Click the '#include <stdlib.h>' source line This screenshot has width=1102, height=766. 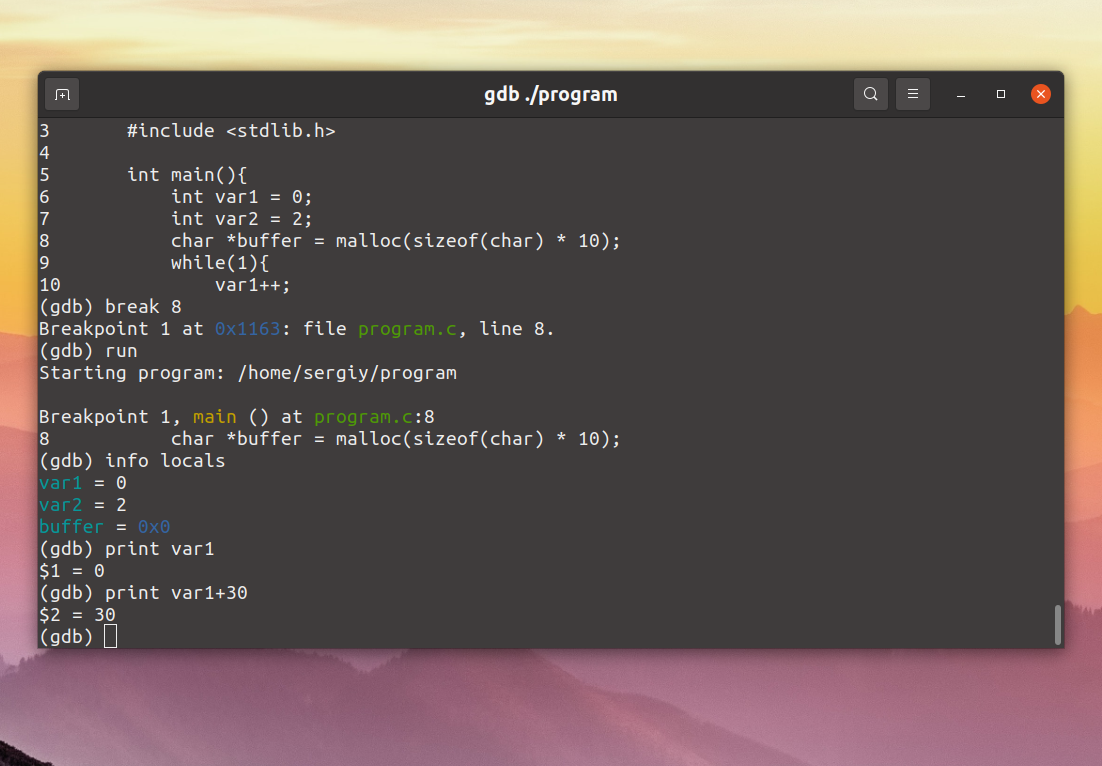click(231, 131)
